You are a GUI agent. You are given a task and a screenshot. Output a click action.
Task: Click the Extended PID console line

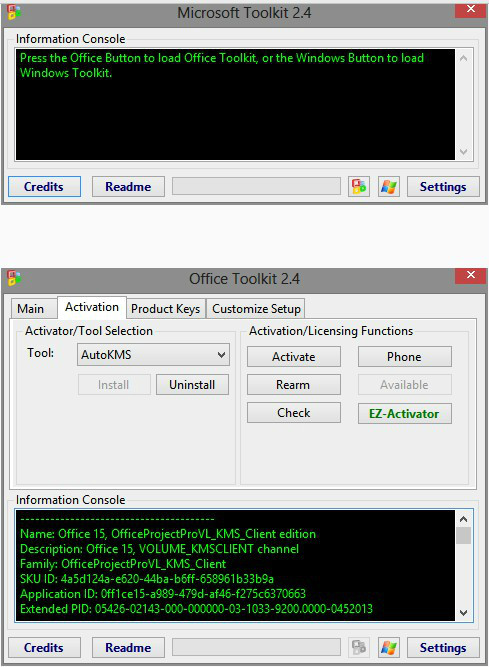[196, 609]
